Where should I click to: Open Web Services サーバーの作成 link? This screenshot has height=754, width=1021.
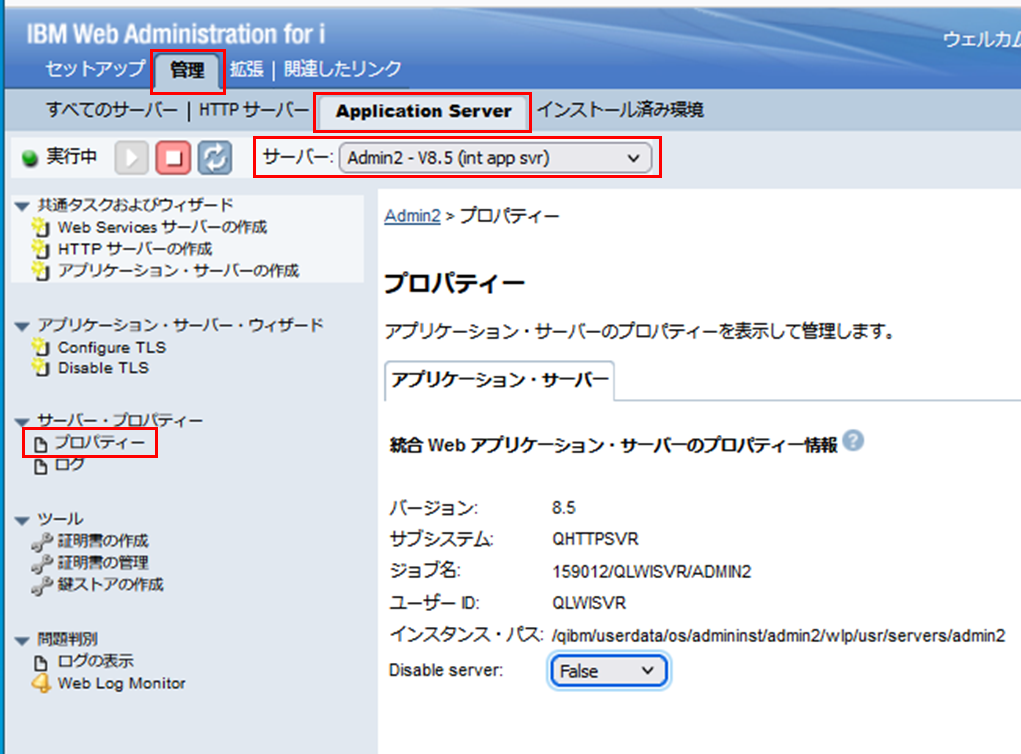point(162,227)
